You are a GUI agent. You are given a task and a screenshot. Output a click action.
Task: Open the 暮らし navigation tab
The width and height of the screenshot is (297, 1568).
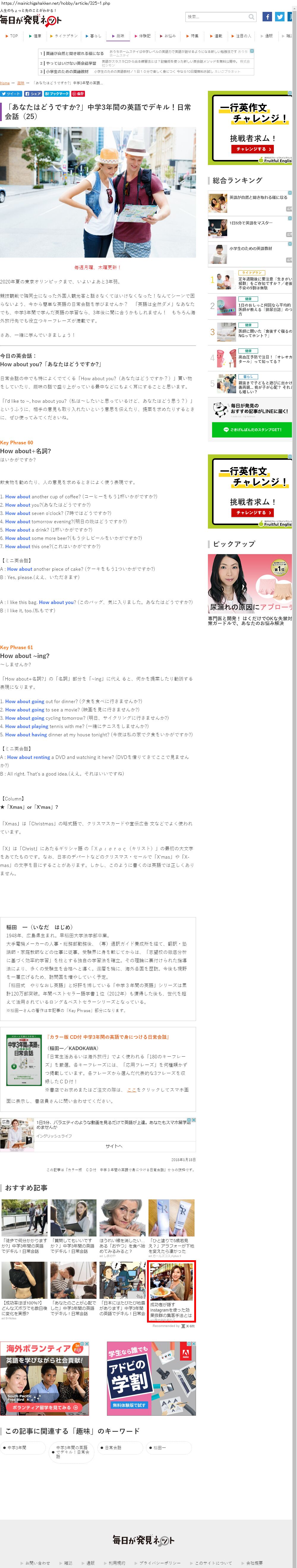point(94,36)
